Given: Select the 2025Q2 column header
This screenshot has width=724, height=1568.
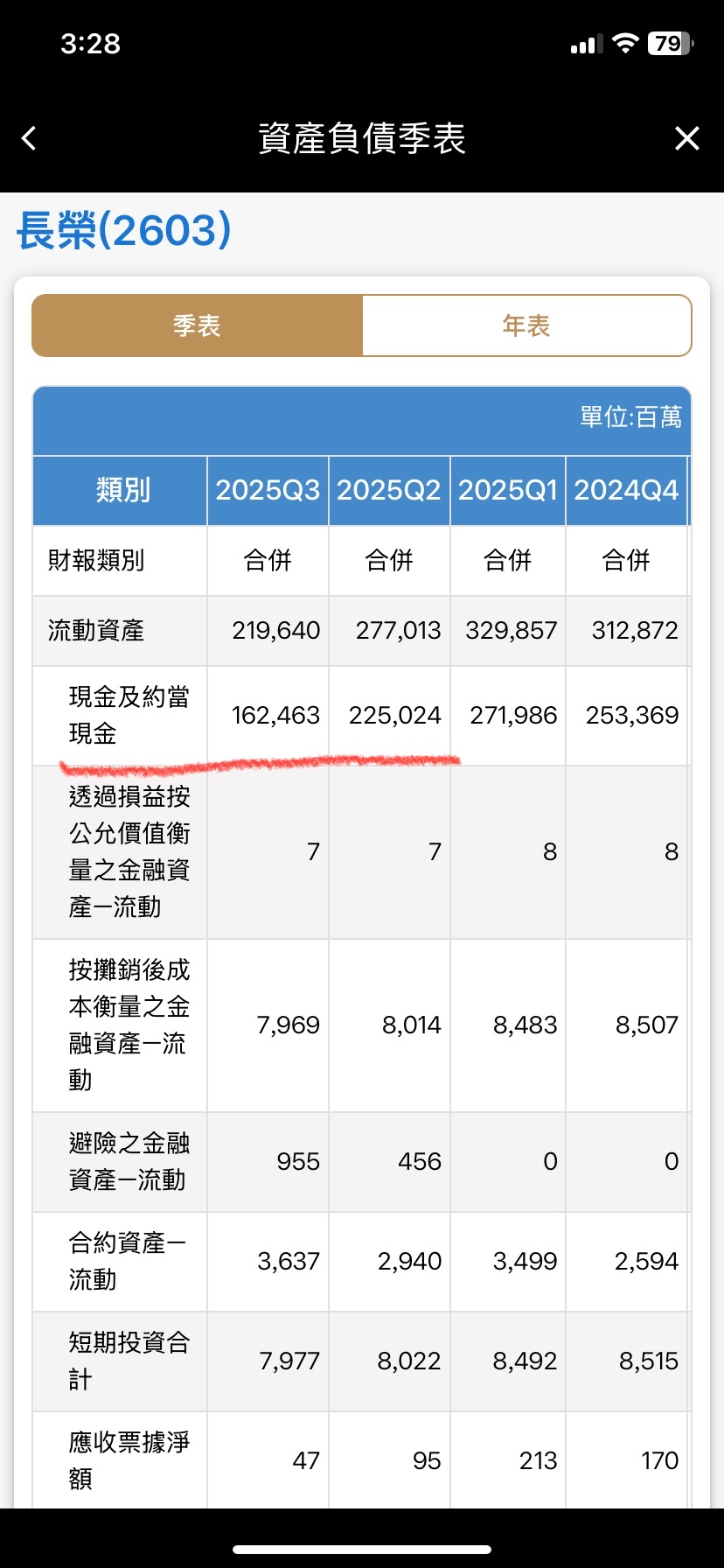Looking at the screenshot, I should [x=389, y=490].
